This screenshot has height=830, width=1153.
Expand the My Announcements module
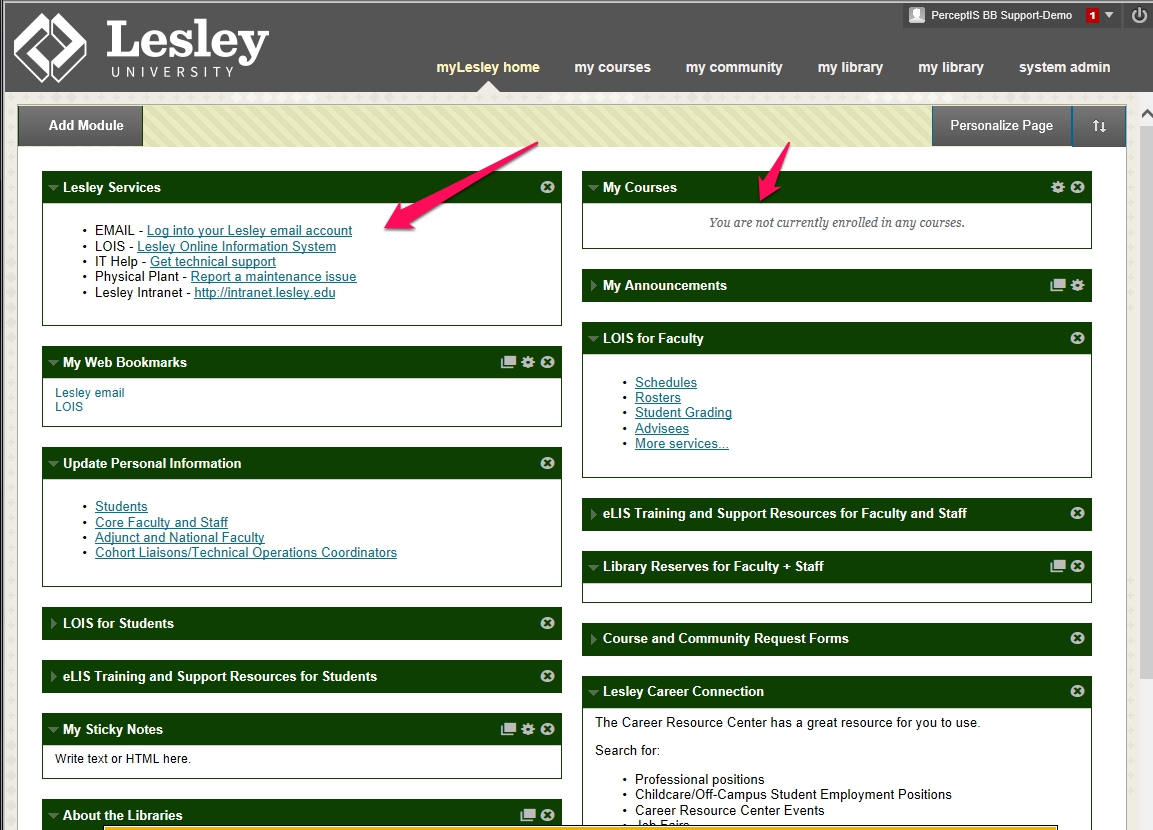click(x=593, y=285)
